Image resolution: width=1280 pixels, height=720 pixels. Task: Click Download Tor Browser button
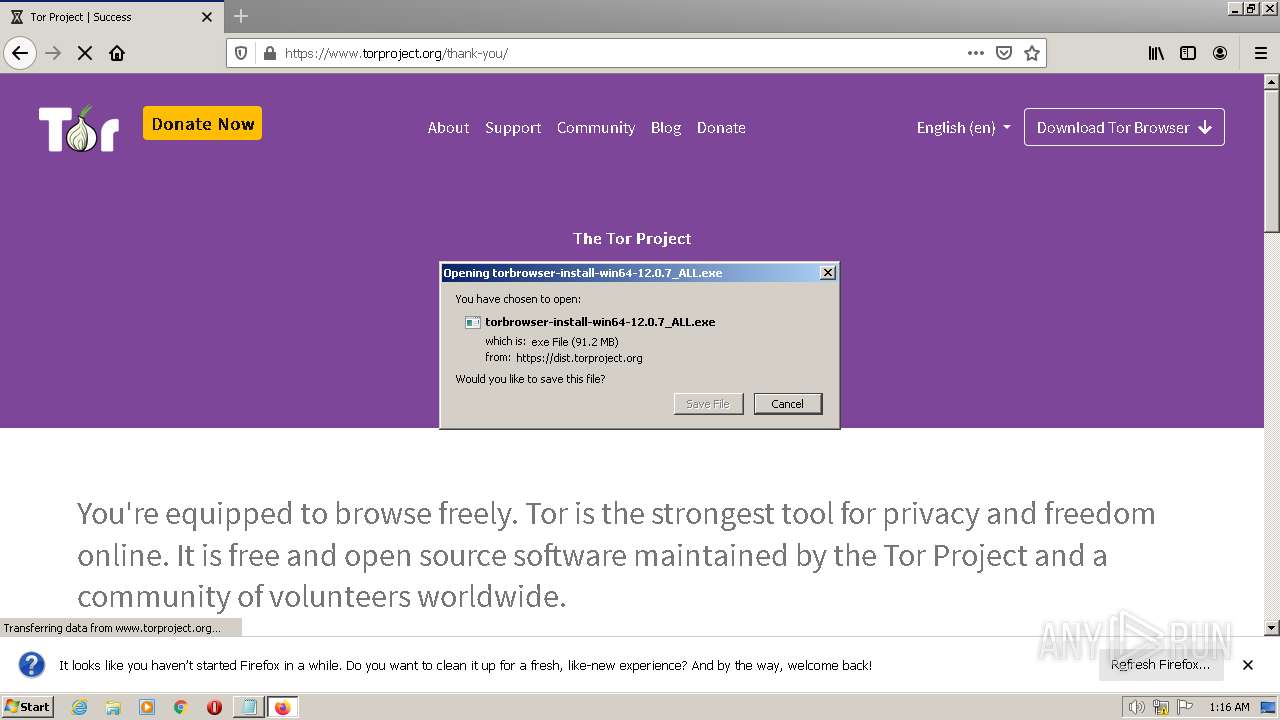pyautogui.click(x=1124, y=127)
